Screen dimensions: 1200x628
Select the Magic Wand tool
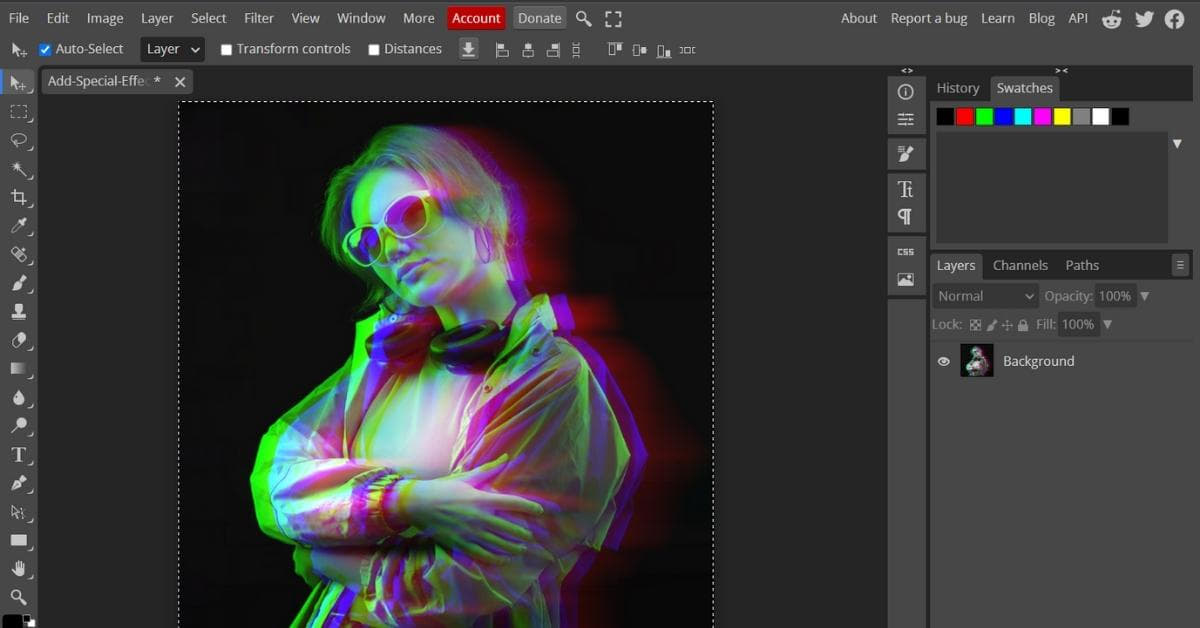coord(18,169)
